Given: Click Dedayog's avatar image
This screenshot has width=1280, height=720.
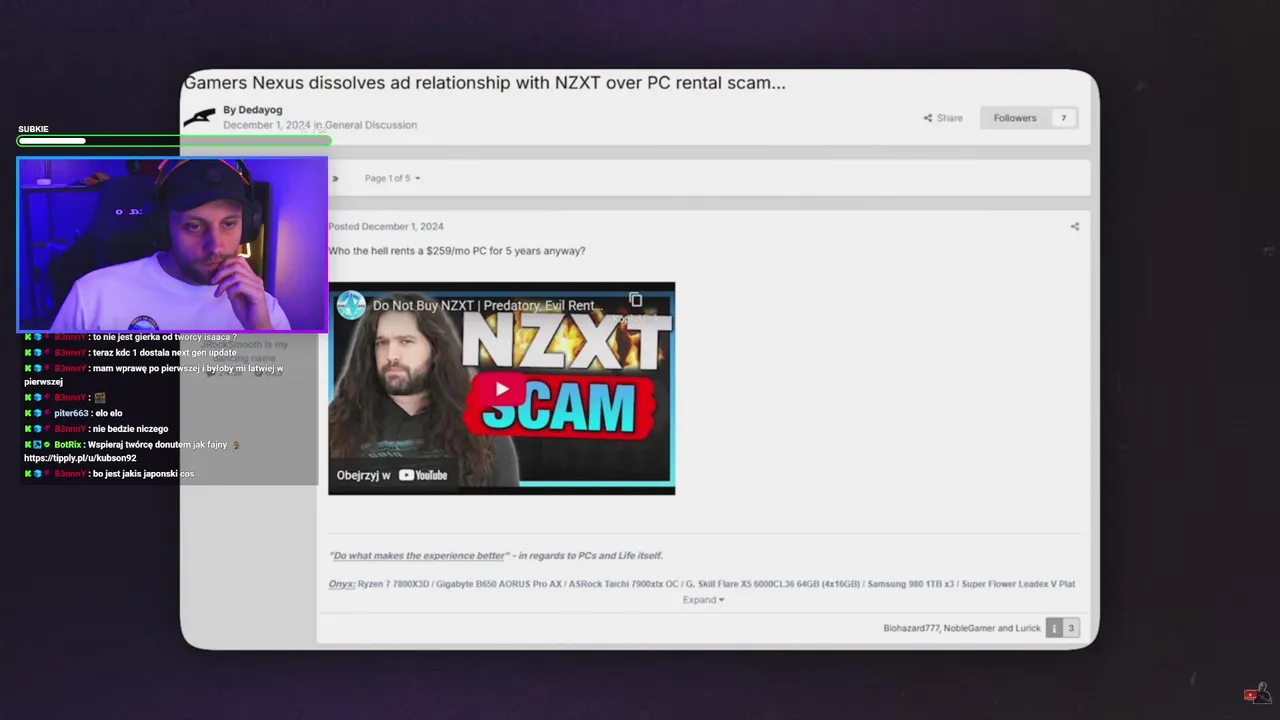Looking at the screenshot, I should [x=199, y=117].
